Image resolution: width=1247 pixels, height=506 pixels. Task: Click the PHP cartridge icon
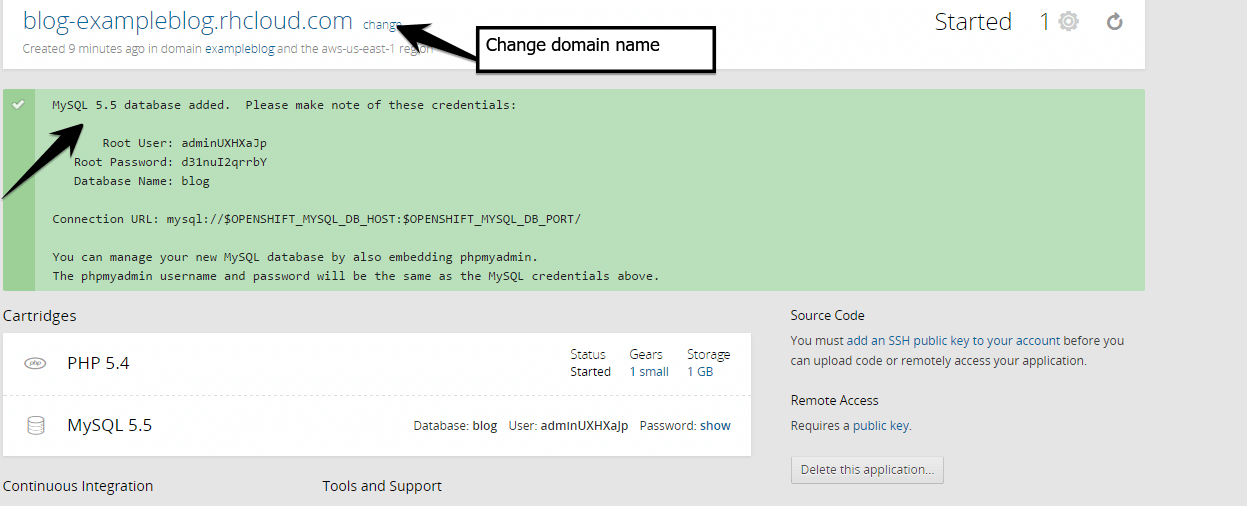tap(35, 363)
